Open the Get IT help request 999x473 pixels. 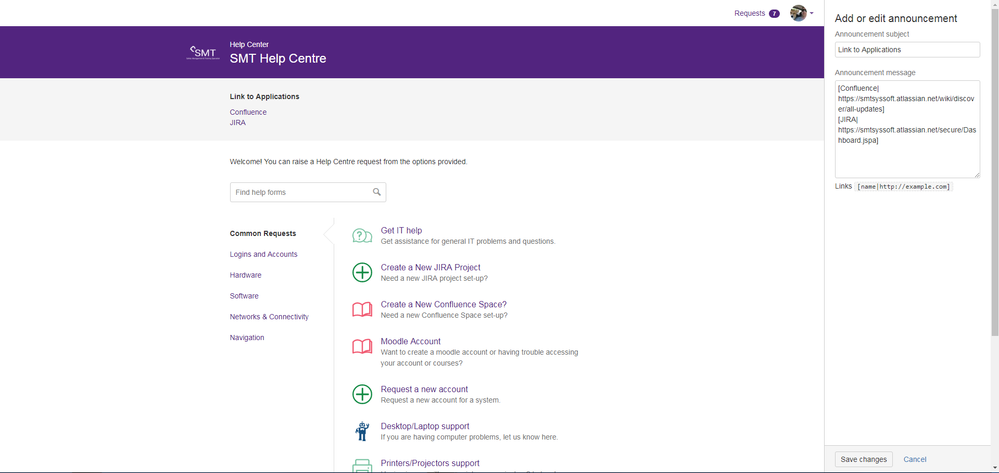tap(401, 230)
